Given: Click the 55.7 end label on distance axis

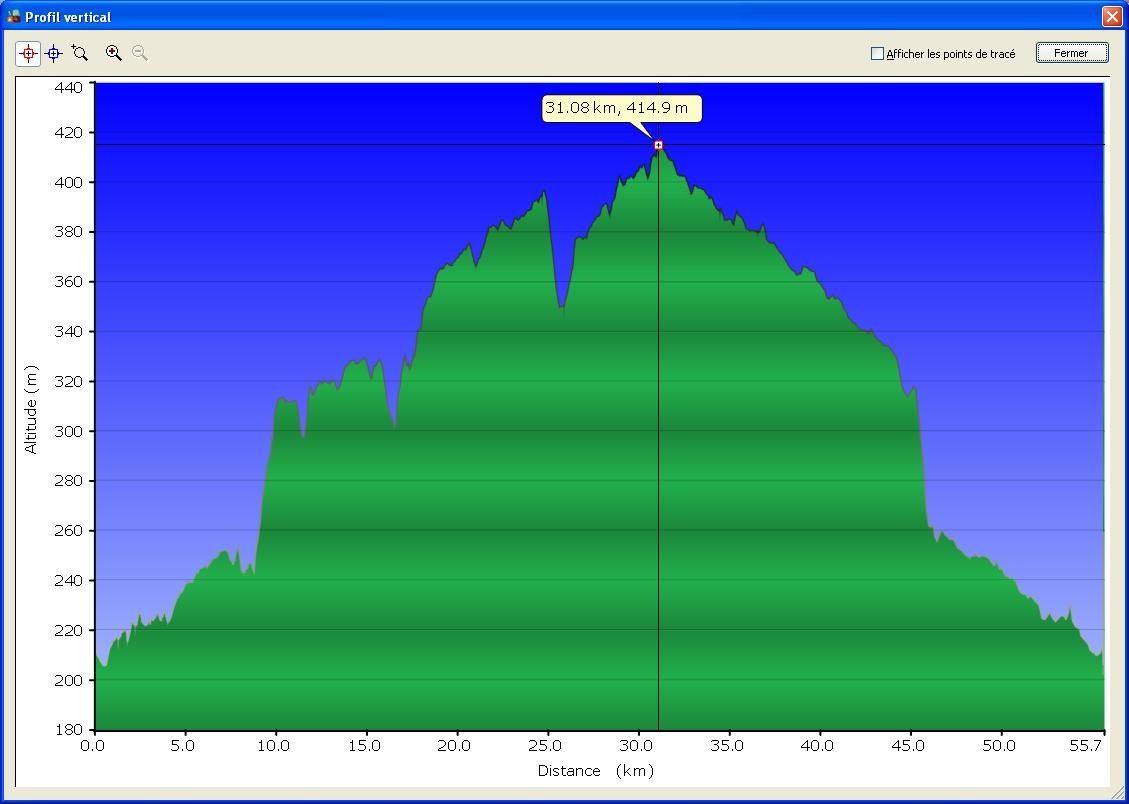Looking at the screenshot, I should coord(1089,745).
